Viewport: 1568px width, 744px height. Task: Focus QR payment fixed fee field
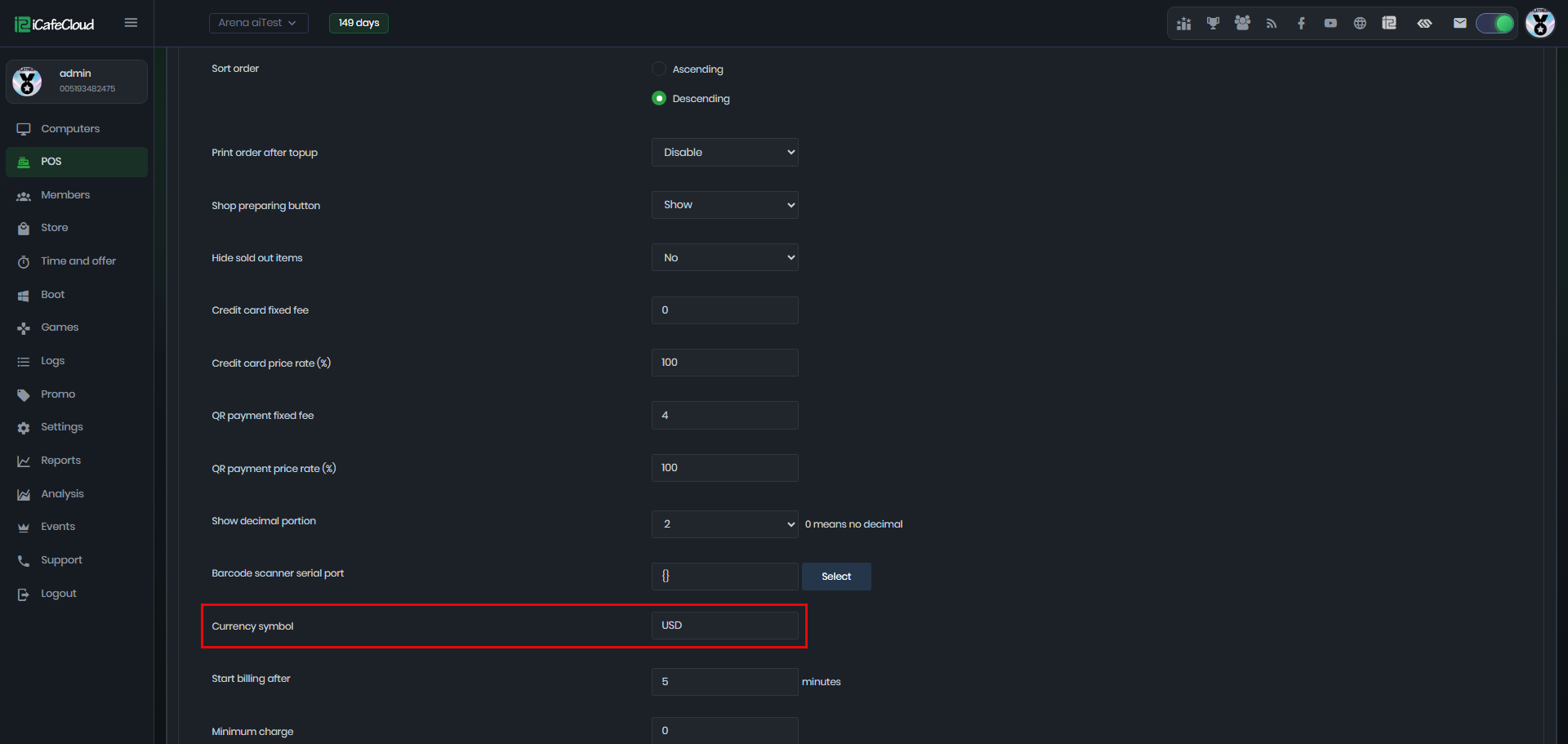724,415
